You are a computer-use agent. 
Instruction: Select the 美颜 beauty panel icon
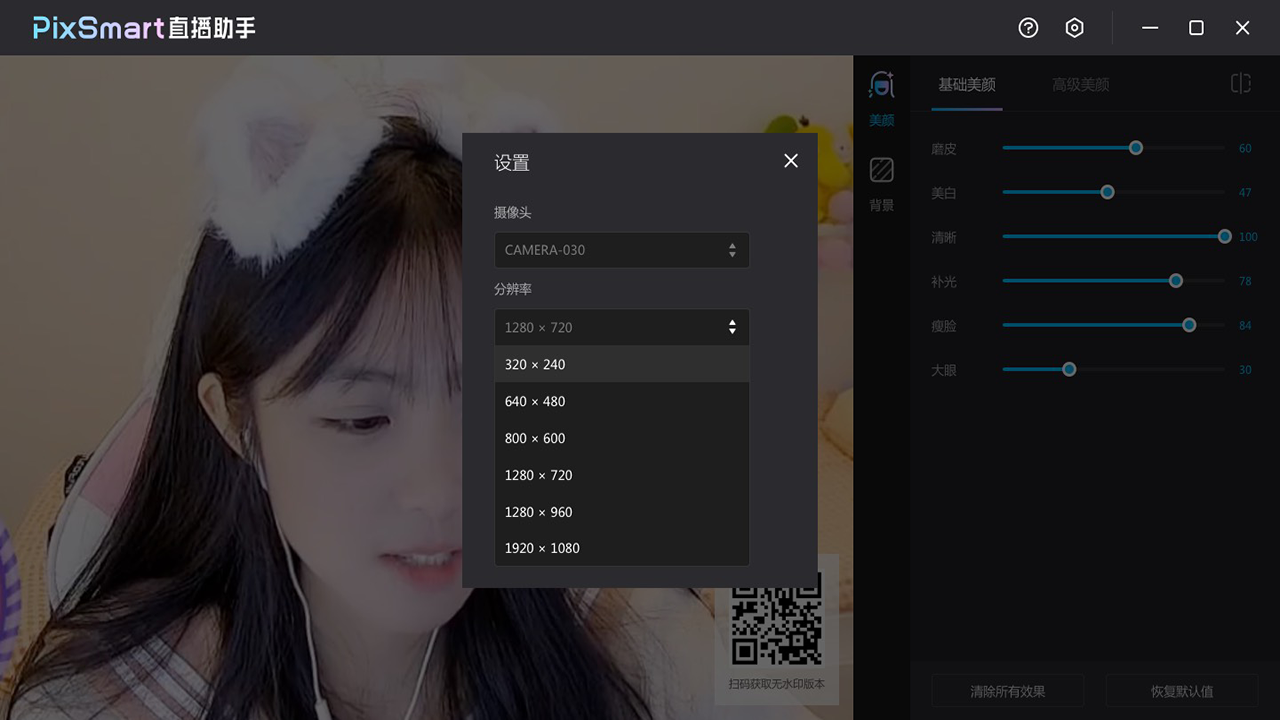pos(881,95)
